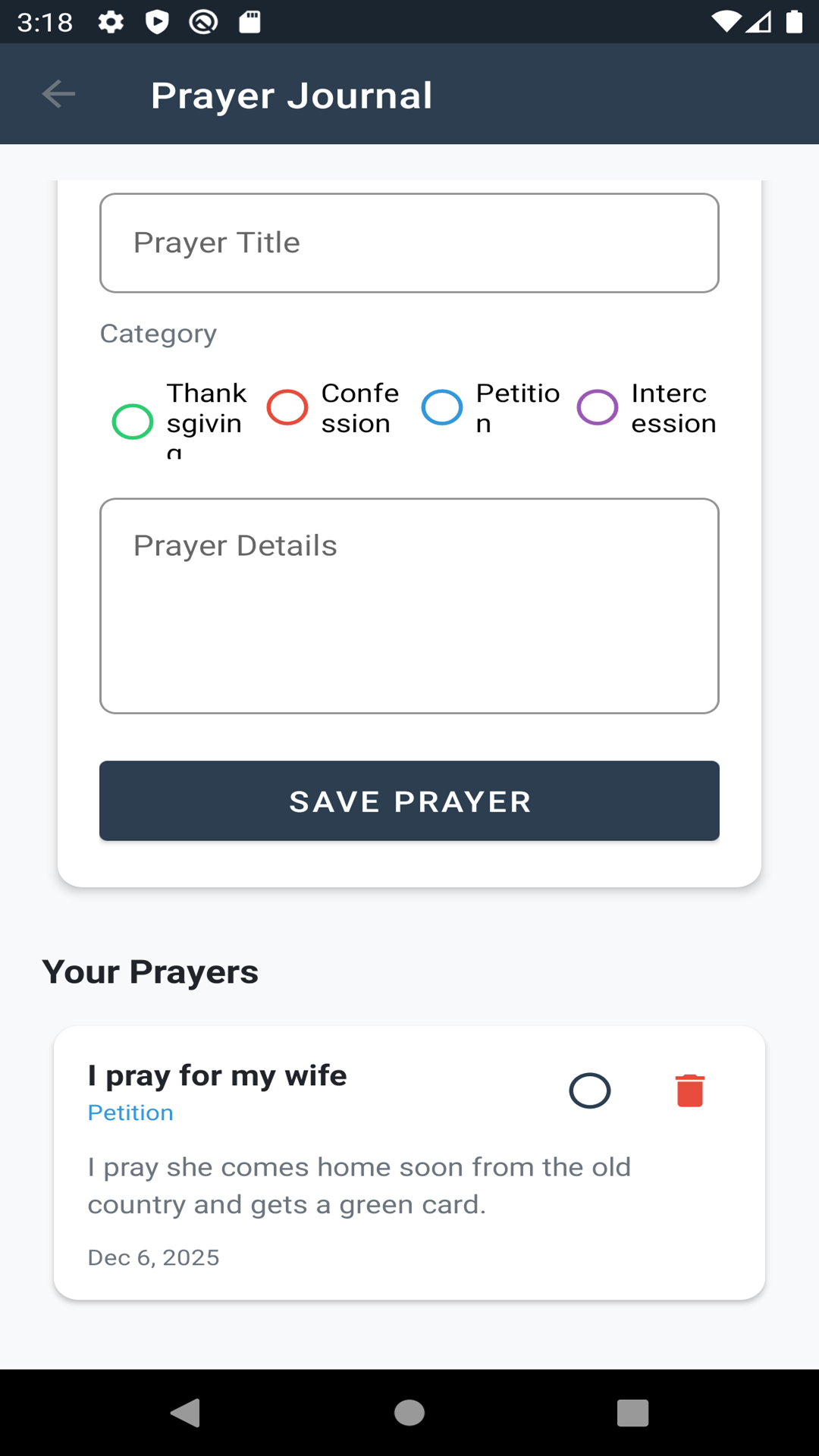Choose the Intercession category radio button
Image resolution: width=819 pixels, height=1456 pixels.
click(598, 407)
